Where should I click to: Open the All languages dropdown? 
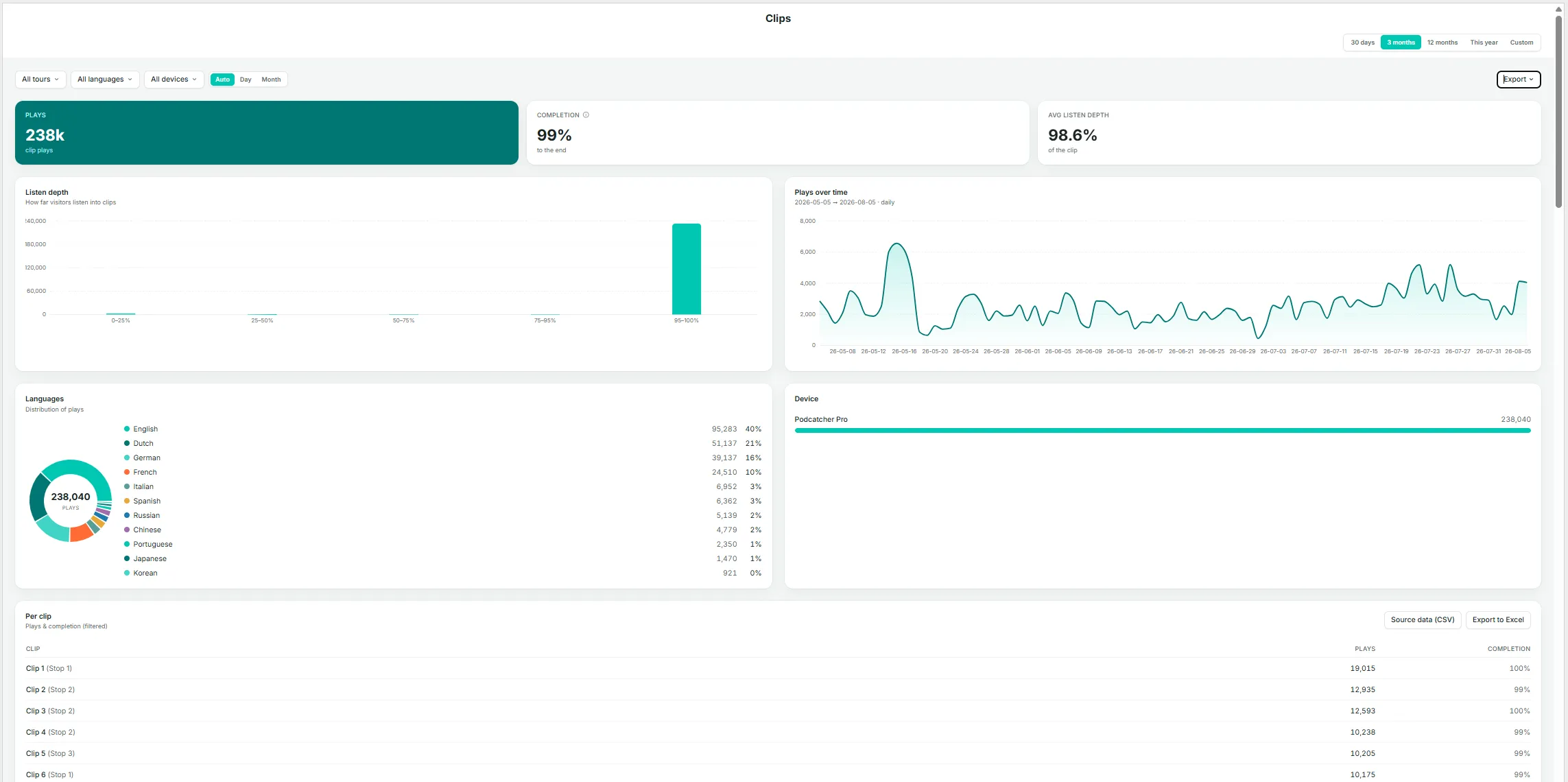(x=105, y=80)
